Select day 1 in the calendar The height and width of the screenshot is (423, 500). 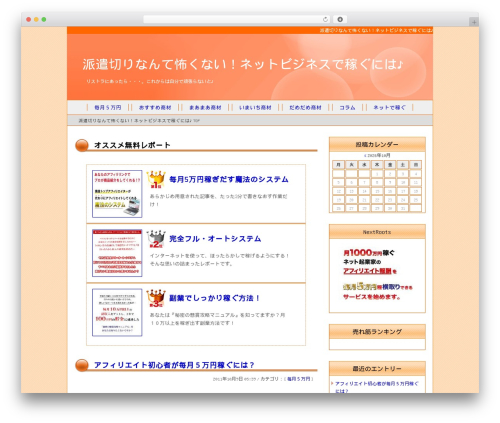377,174
